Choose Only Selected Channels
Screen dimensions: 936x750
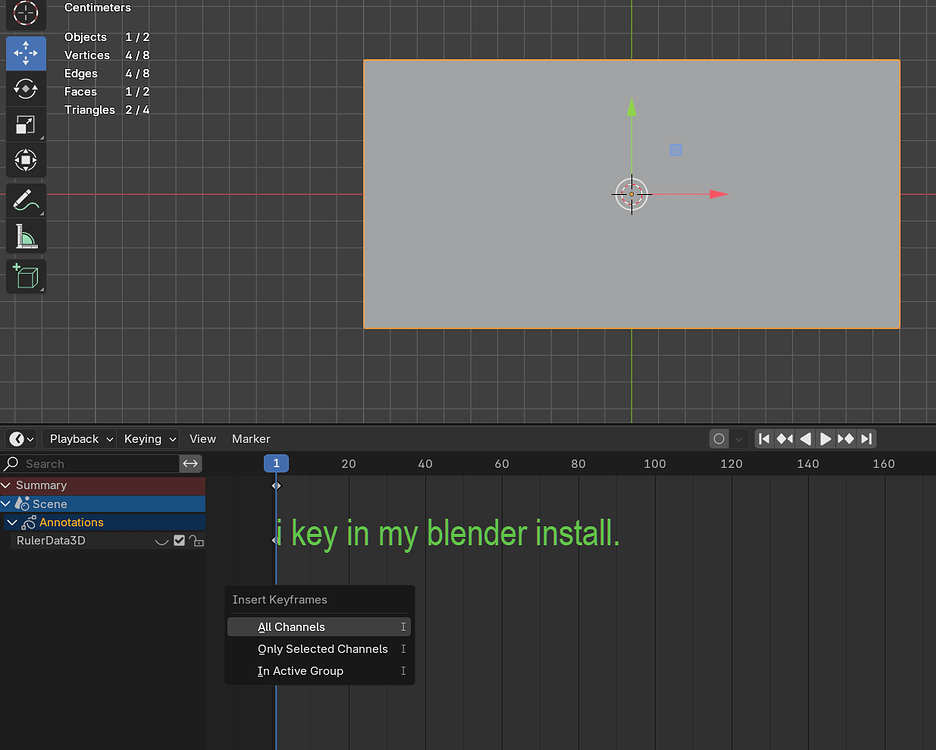click(x=319, y=649)
